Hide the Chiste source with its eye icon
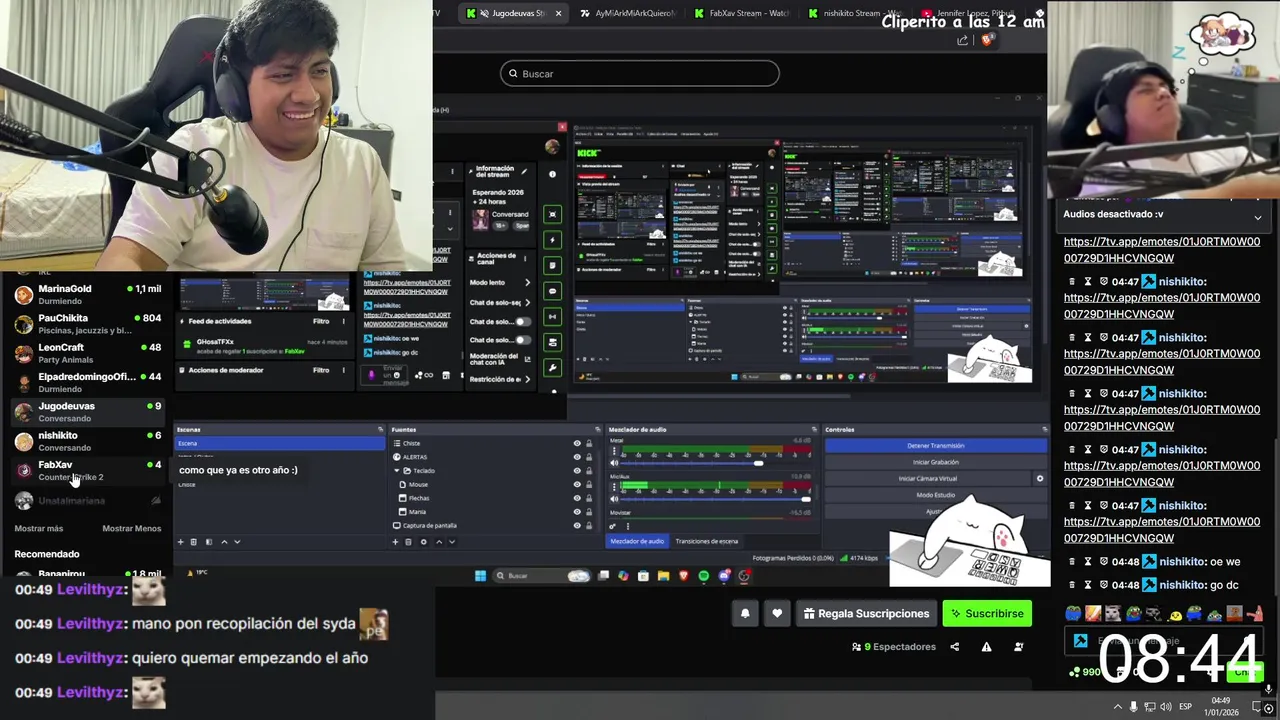 [577, 443]
